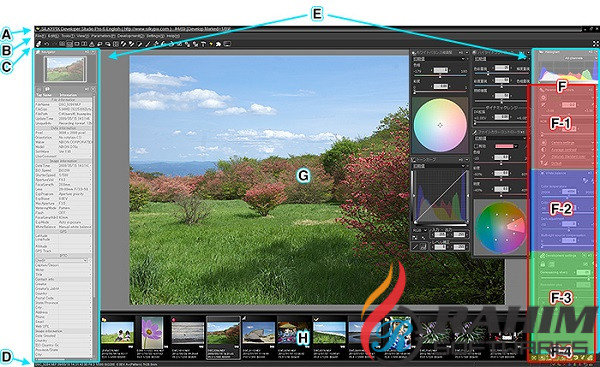Click the hue value field in white balance panel
This screenshot has height=367, width=600.
coord(441,70)
